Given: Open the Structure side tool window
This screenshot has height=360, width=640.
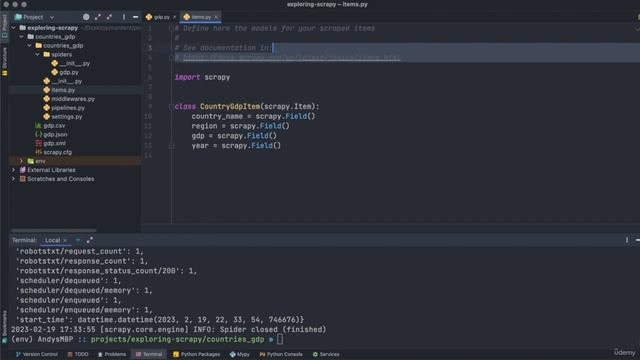Looking at the screenshot, I should click(4, 61).
